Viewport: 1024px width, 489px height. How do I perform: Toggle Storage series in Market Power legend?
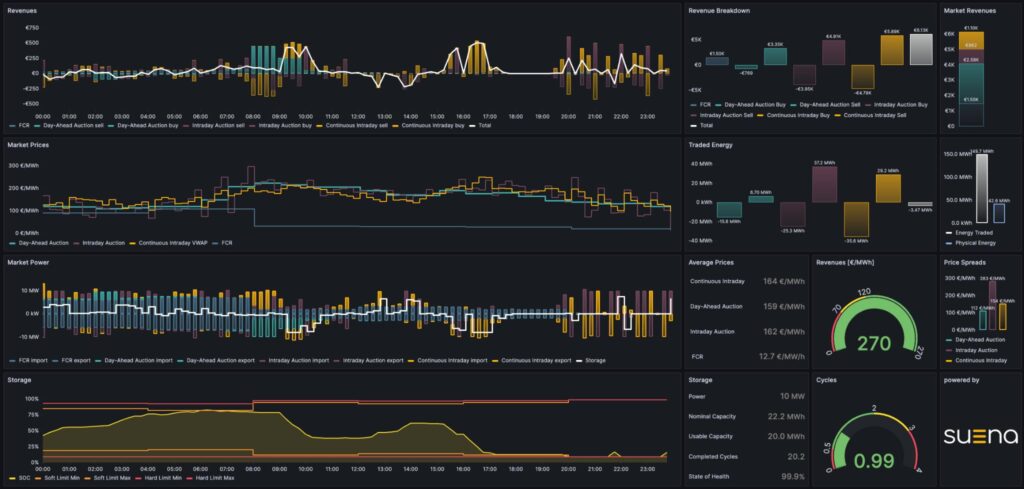click(590, 360)
